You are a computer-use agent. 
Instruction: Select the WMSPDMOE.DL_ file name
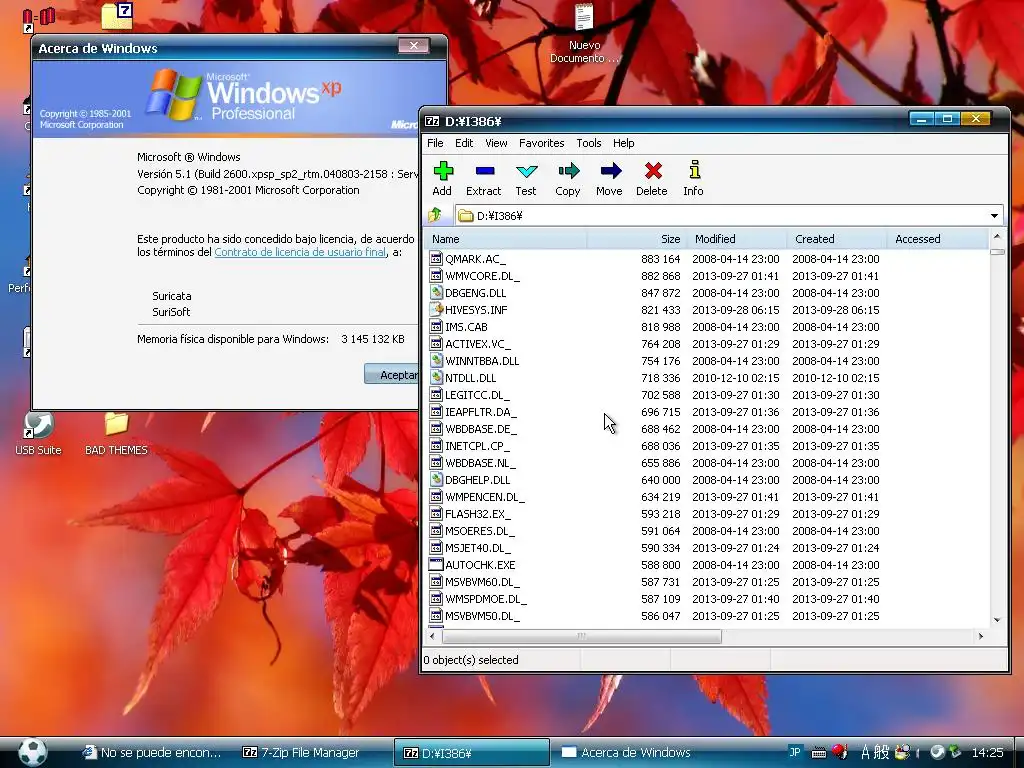486,598
